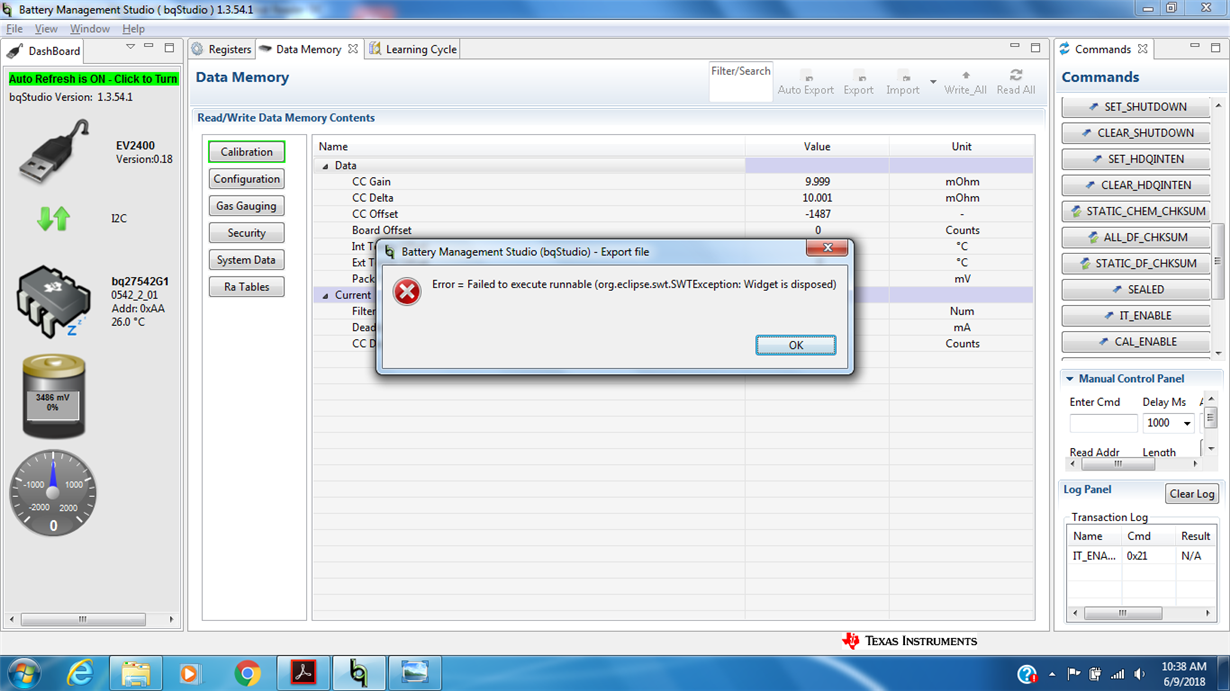This screenshot has width=1230, height=691.
Task: Click the Texas Instruments logo
Action: [x=909, y=641]
